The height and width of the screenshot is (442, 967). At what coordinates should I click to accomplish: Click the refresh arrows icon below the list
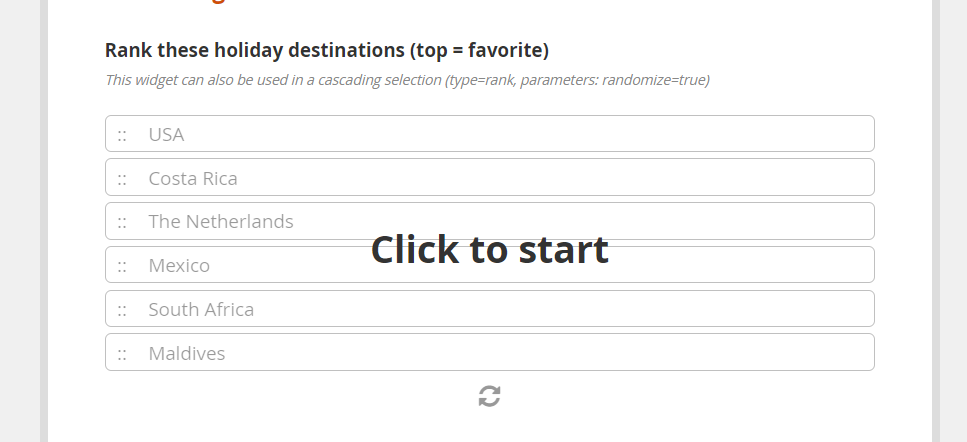click(489, 396)
